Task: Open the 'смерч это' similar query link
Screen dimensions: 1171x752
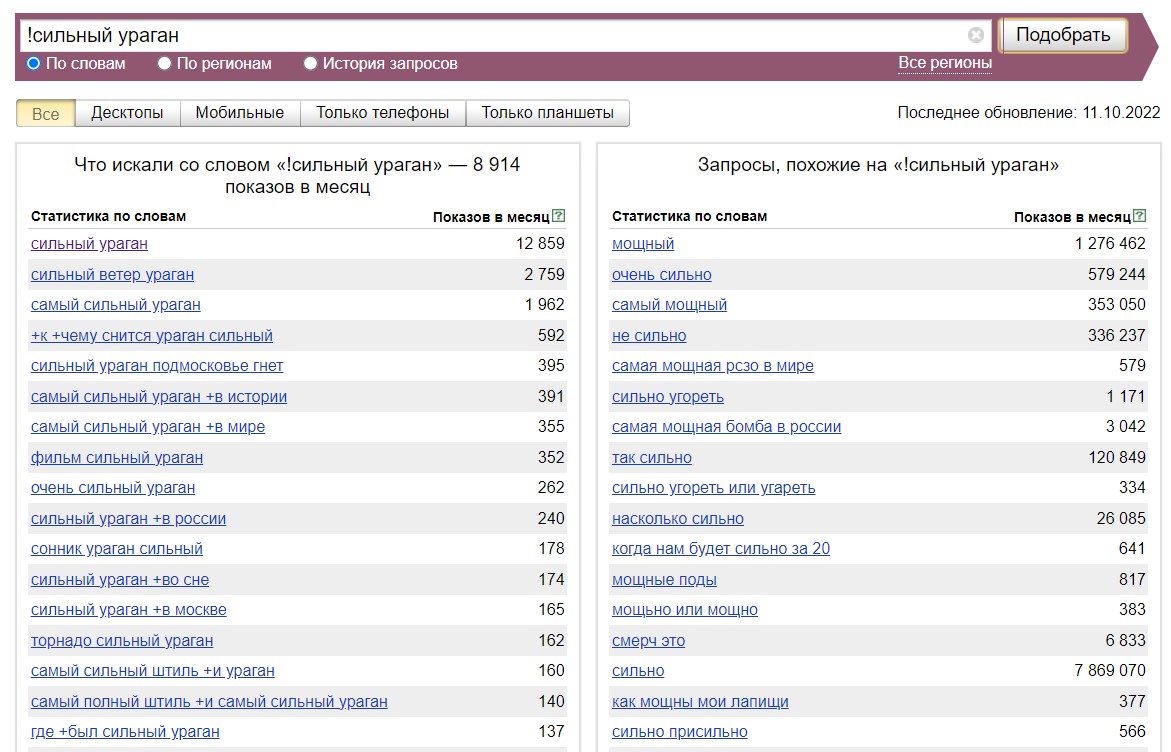Action: tap(648, 640)
